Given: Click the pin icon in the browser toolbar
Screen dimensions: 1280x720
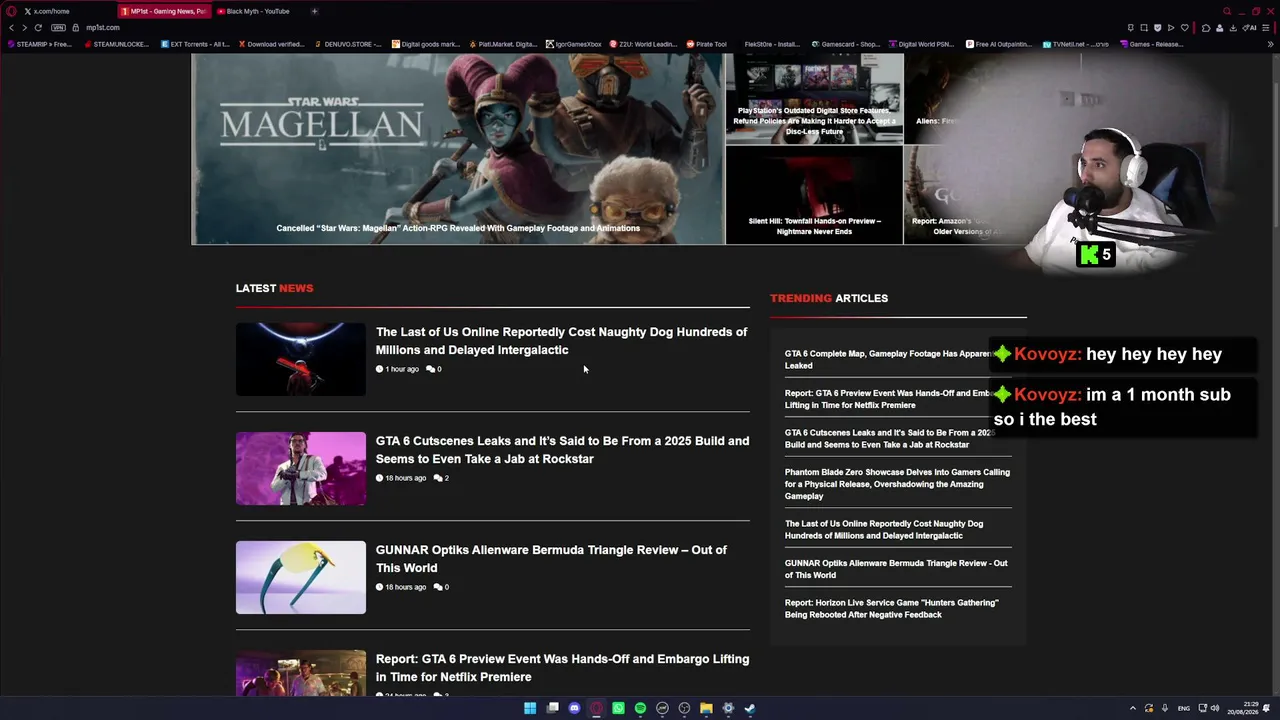Looking at the screenshot, I should 1130,28.
